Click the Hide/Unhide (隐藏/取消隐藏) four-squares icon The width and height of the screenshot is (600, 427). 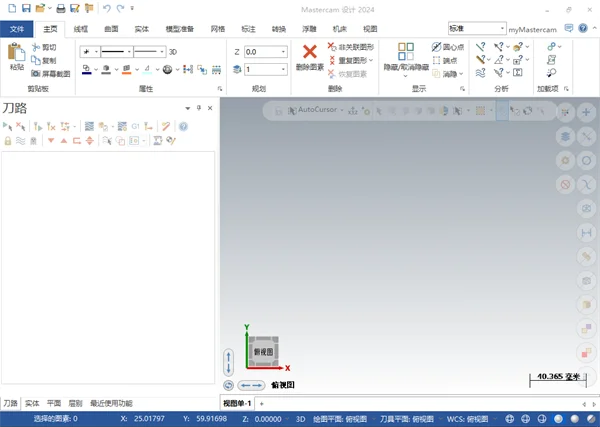coord(406,52)
